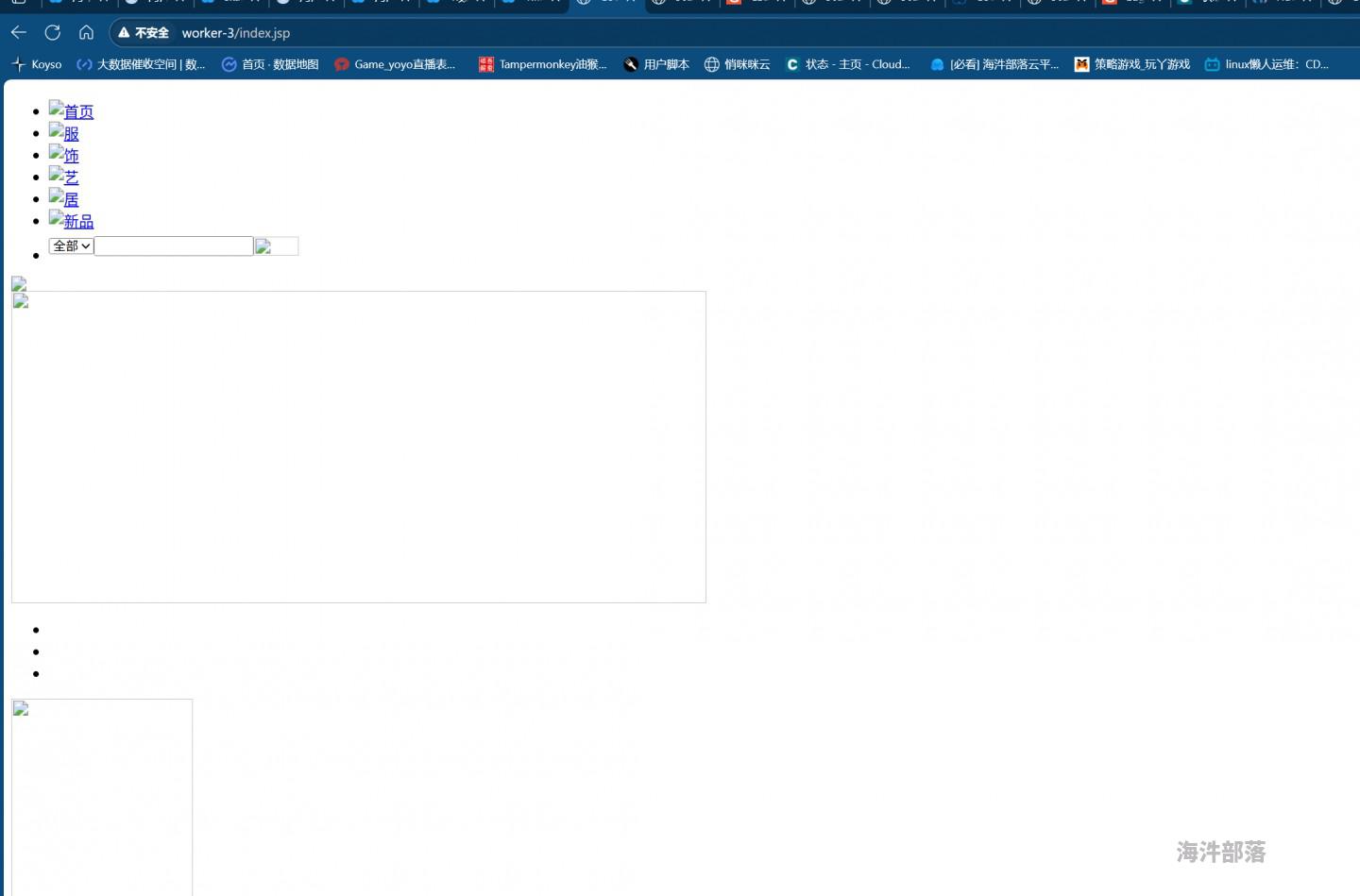
Task: Go back using the browser back arrow
Action: 19,32
